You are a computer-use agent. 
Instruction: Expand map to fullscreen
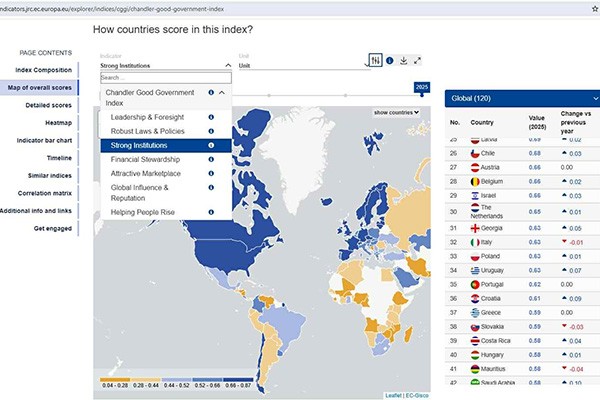coord(417,60)
